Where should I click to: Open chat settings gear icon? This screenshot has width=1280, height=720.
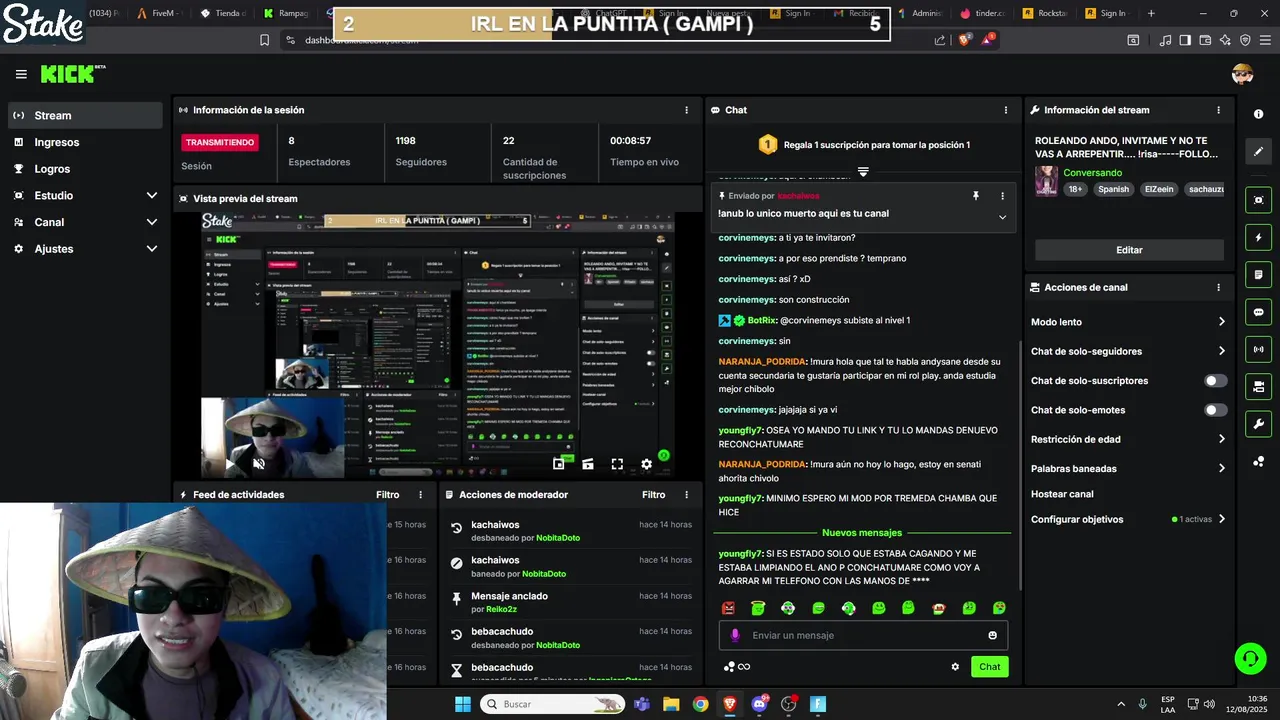[x=955, y=667]
